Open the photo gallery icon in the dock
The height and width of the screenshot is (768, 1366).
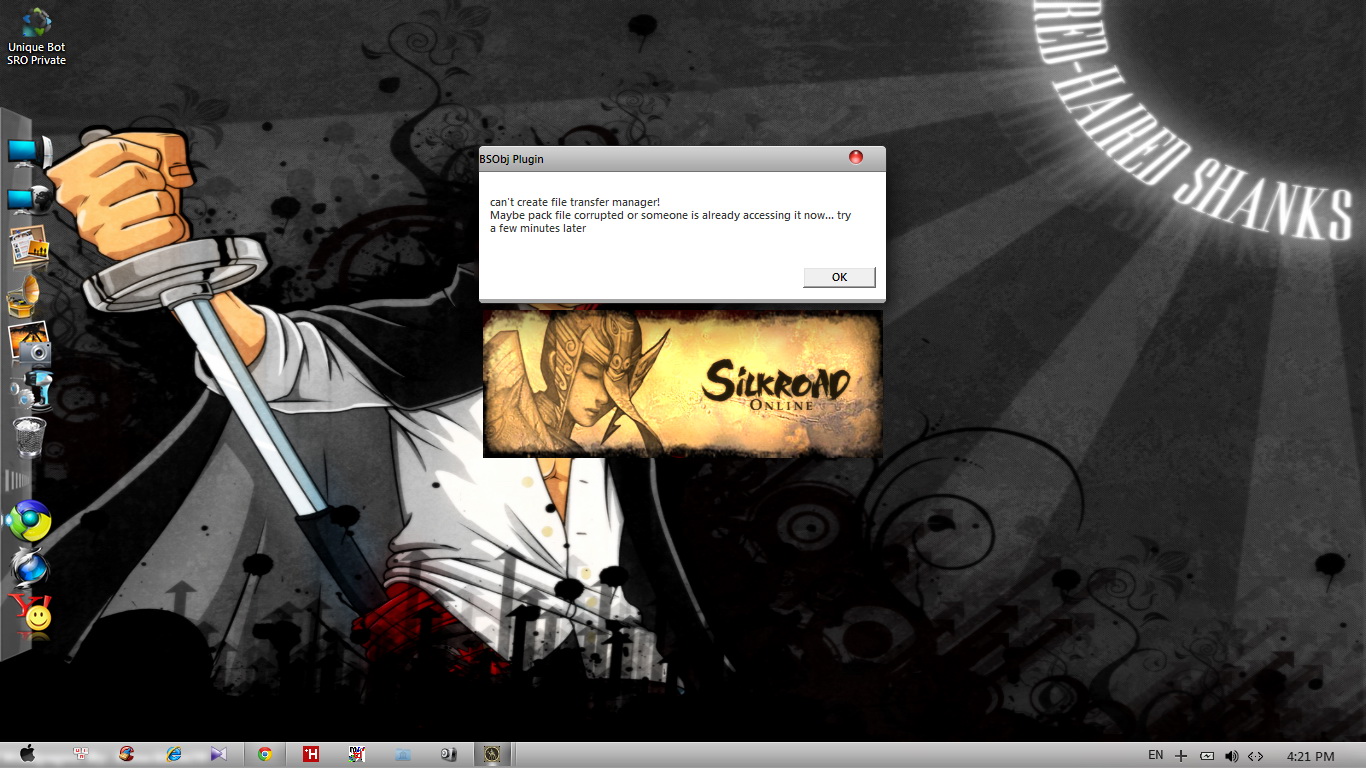tap(29, 246)
